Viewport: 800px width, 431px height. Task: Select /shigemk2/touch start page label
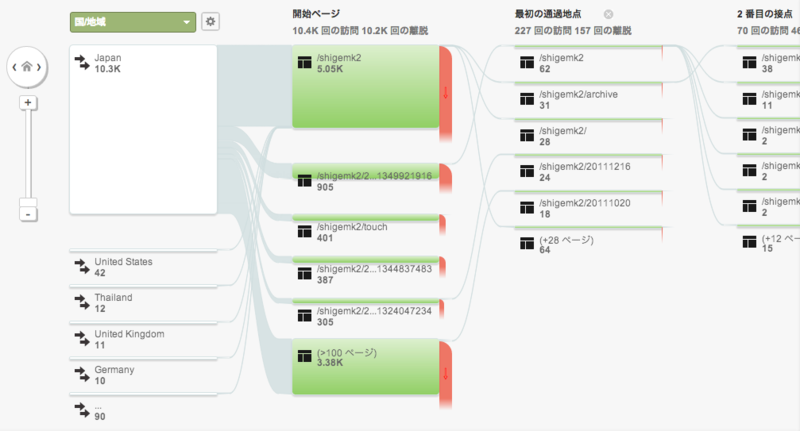click(352, 227)
